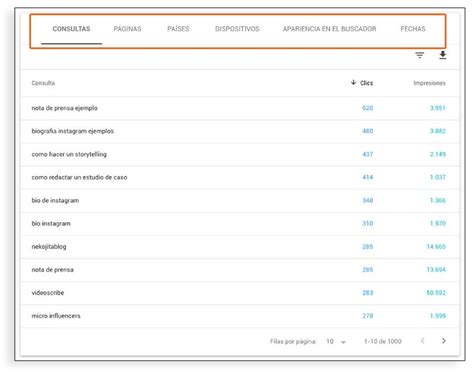Select the query 'videoscribe'
The image size is (474, 372).
tap(48, 293)
